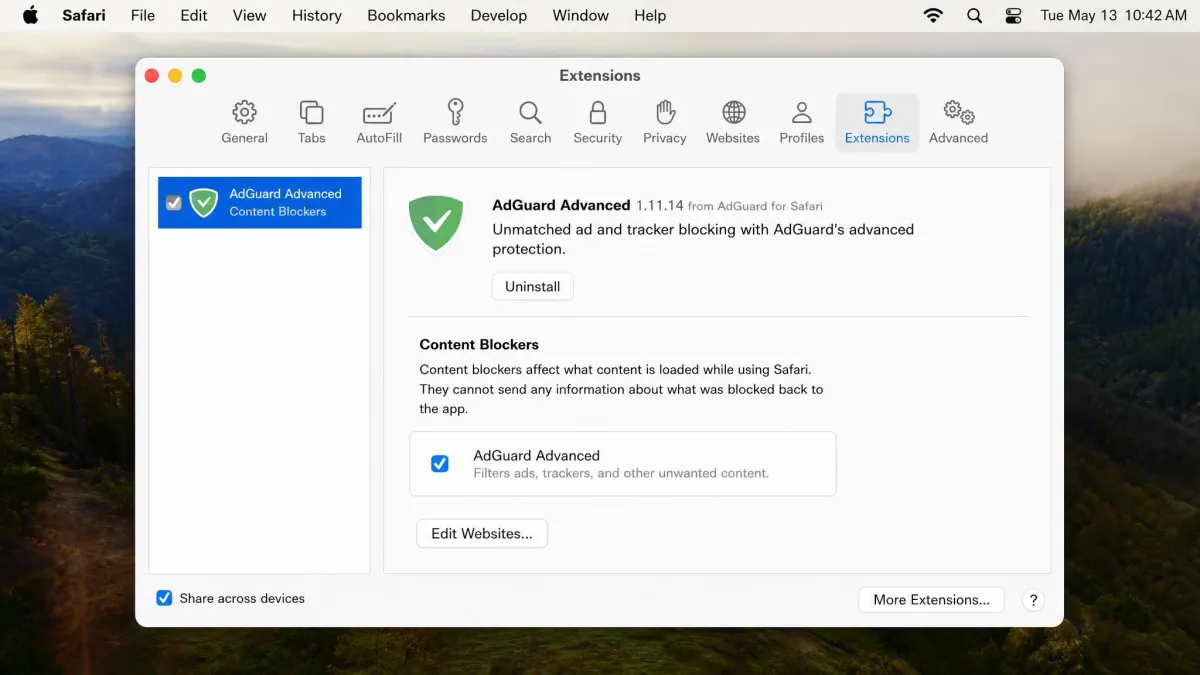The height and width of the screenshot is (675, 1200).
Task: Open the Search preferences pane
Action: pyautogui.click(x=530, y=123)
